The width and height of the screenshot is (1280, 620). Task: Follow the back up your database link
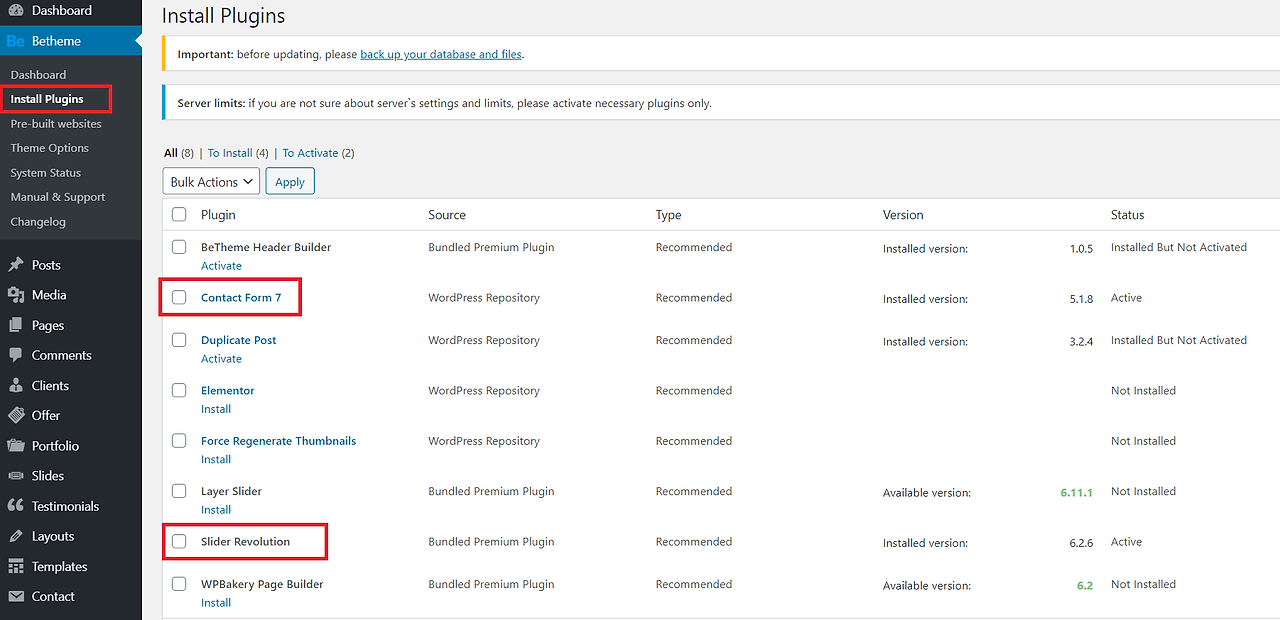(440, 54)
